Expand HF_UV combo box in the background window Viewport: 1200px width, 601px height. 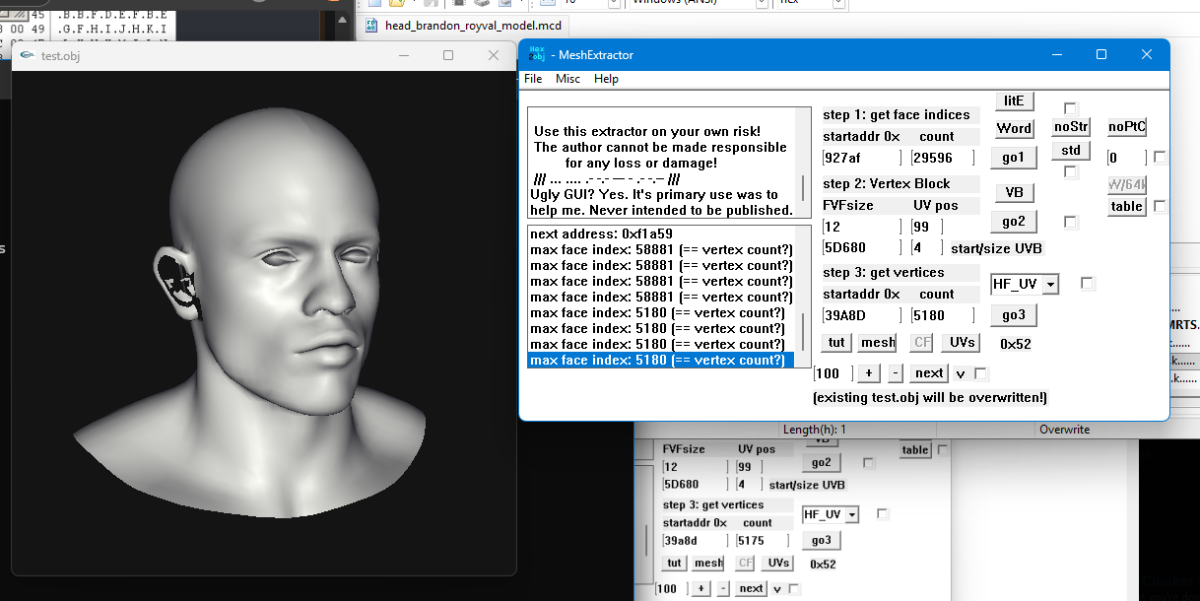pyautogui.click(x=852, y=514)
